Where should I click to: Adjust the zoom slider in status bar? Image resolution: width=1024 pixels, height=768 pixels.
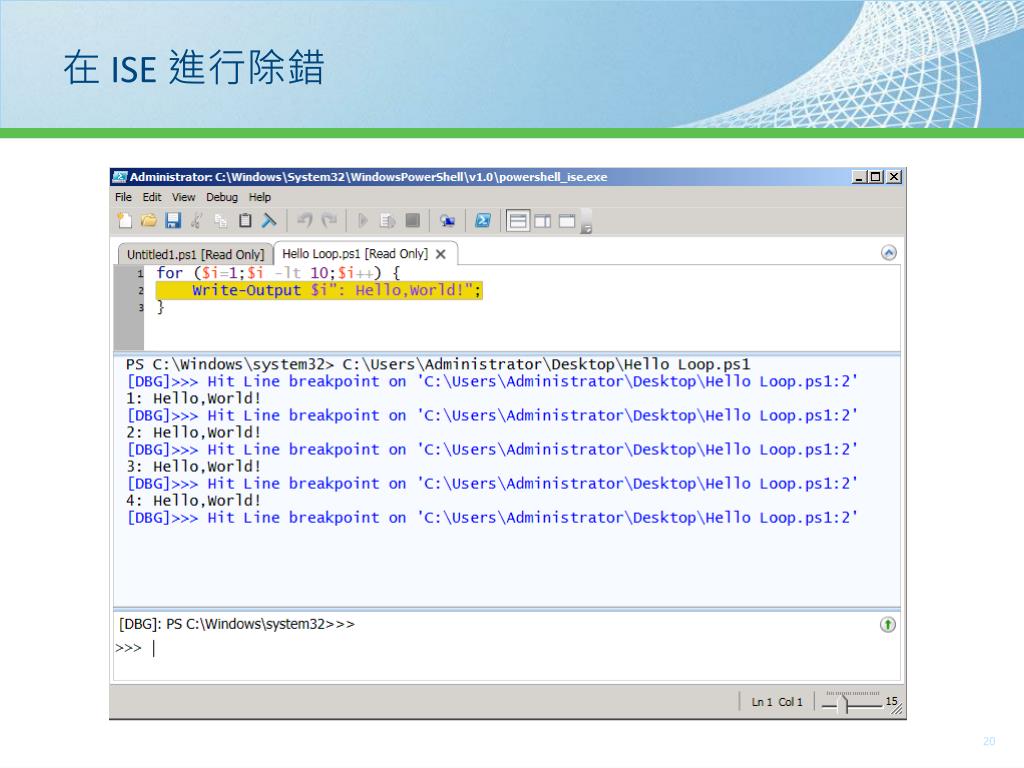pos(846,704)
